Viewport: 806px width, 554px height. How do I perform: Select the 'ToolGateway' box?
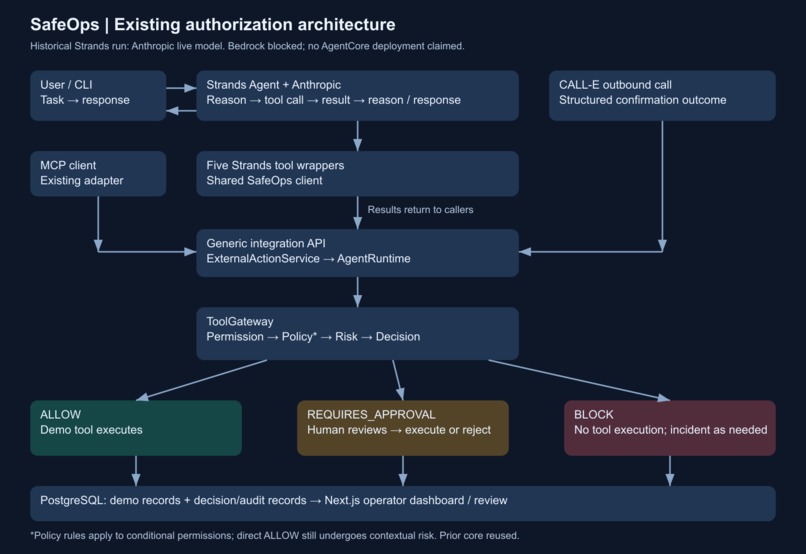357,334
